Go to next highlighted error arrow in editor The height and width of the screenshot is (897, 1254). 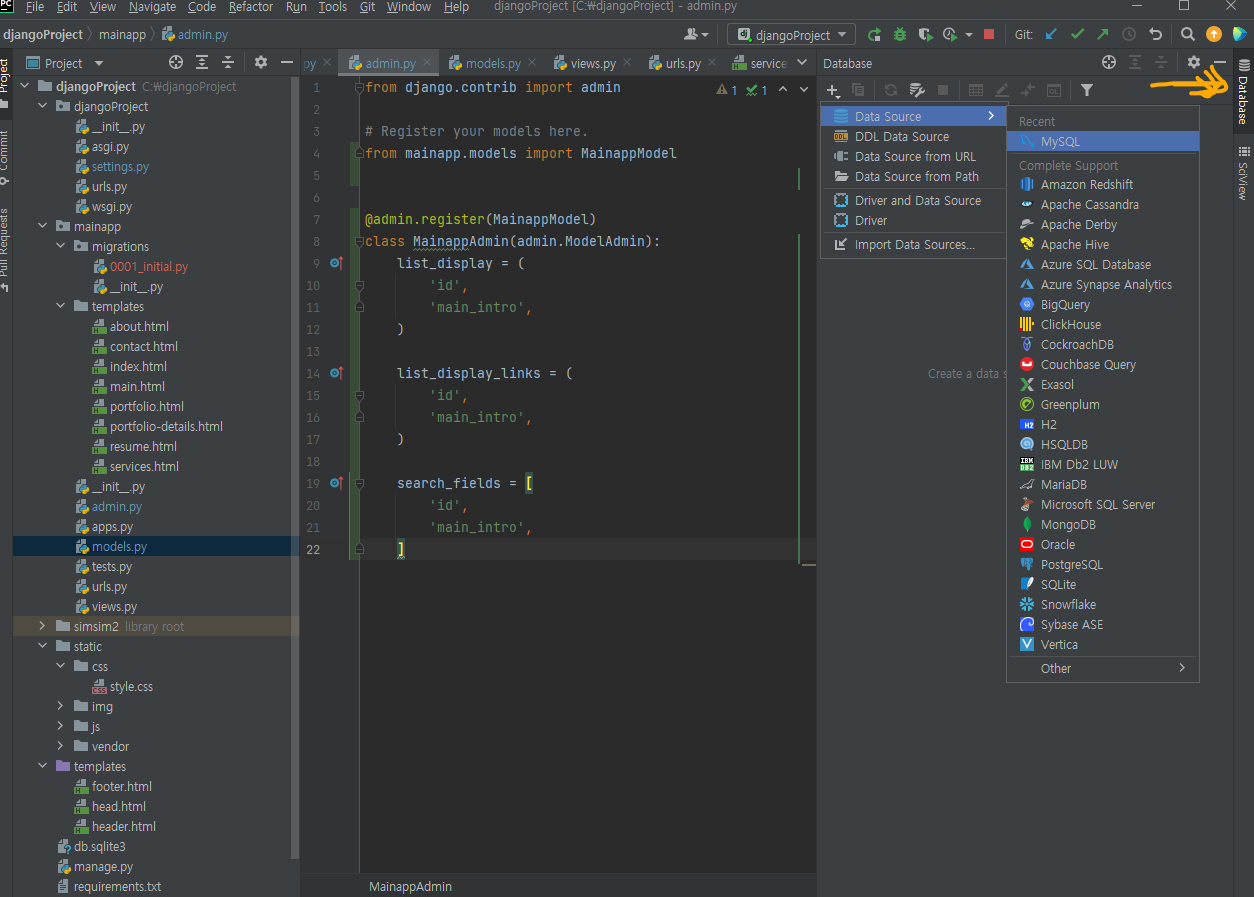804,90
